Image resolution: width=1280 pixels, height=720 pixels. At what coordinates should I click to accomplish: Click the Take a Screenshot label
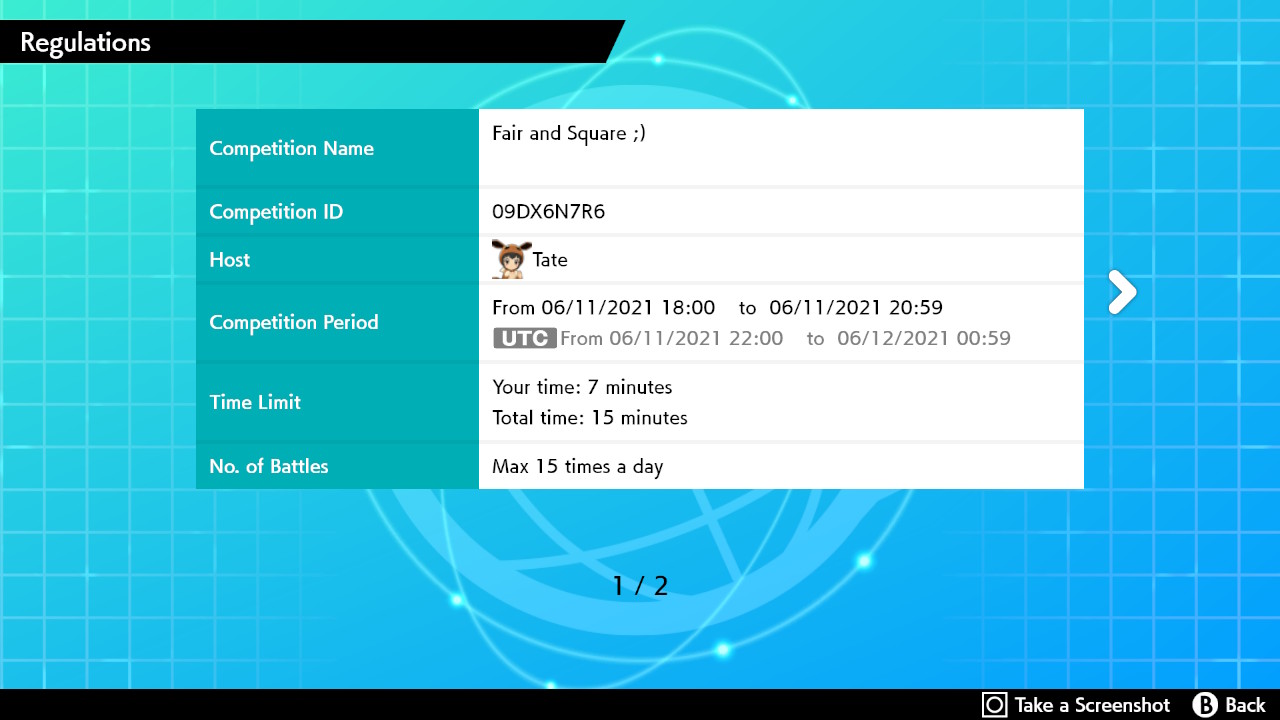(1092, 705)
